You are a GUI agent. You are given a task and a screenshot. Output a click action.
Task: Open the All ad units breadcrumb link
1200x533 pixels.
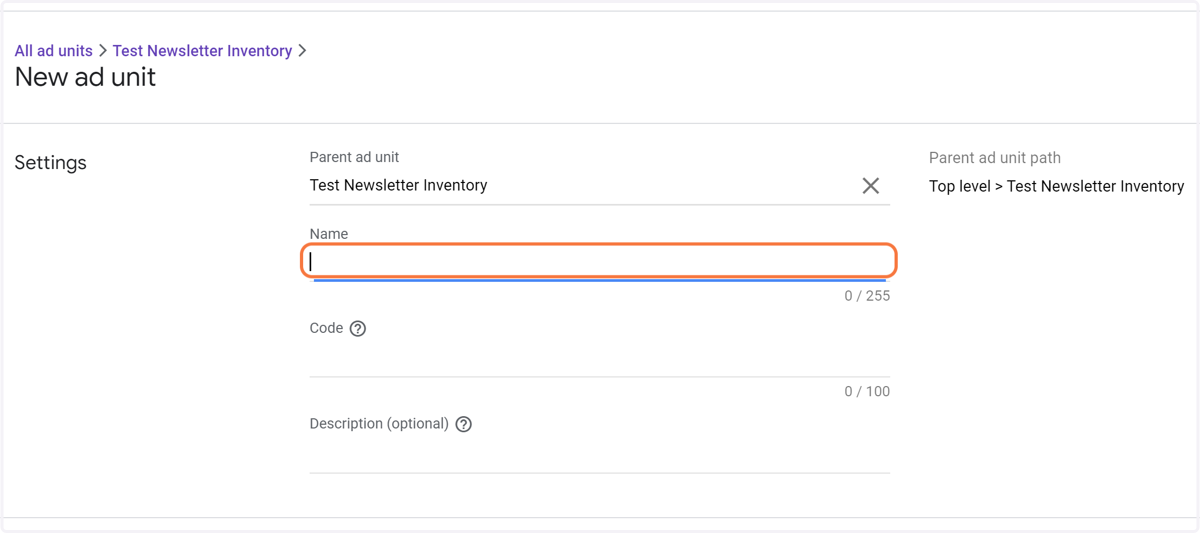(x=53, y=51)
